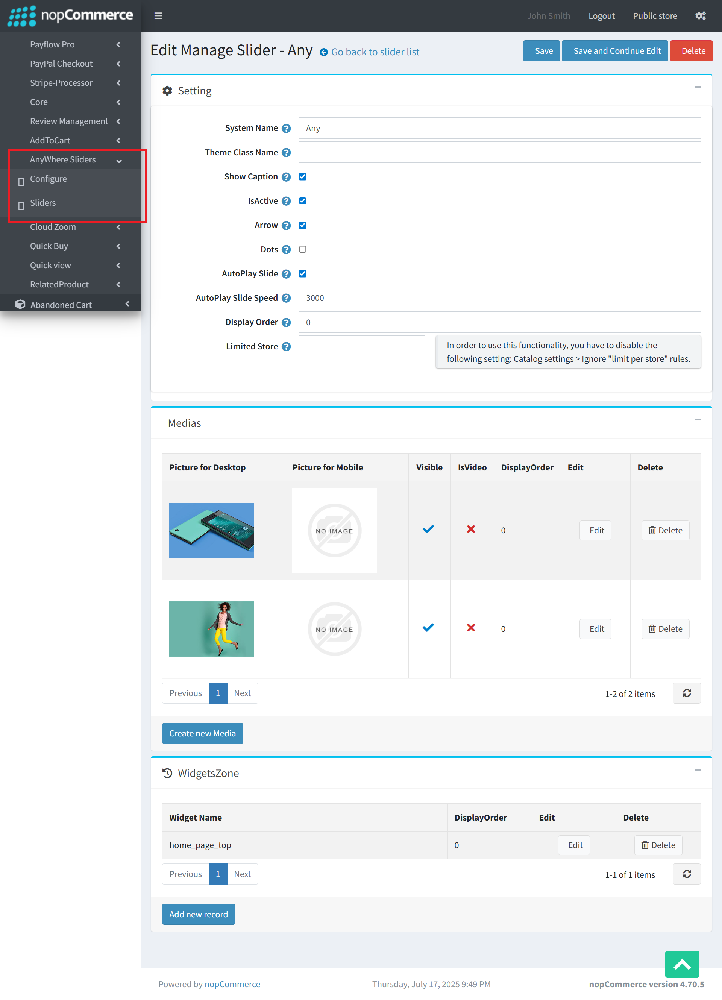Open the Review Management sidebar menu
The width and height of the screenshot is (722, 1000).
coord(70,121)
